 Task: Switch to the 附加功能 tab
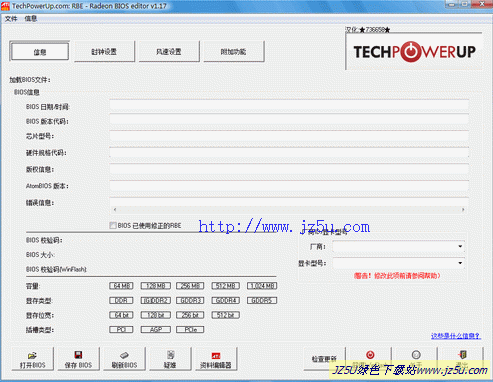click(234, 52)
